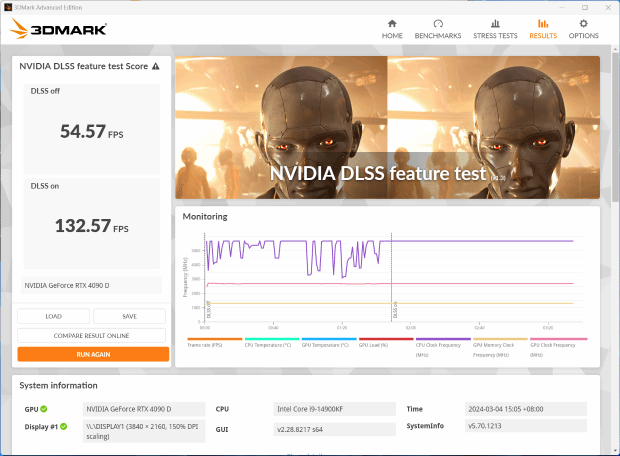This screenshot has height=456, width=620.
Task: Go to the Benchmarks tab
Action: coord(438,29)
